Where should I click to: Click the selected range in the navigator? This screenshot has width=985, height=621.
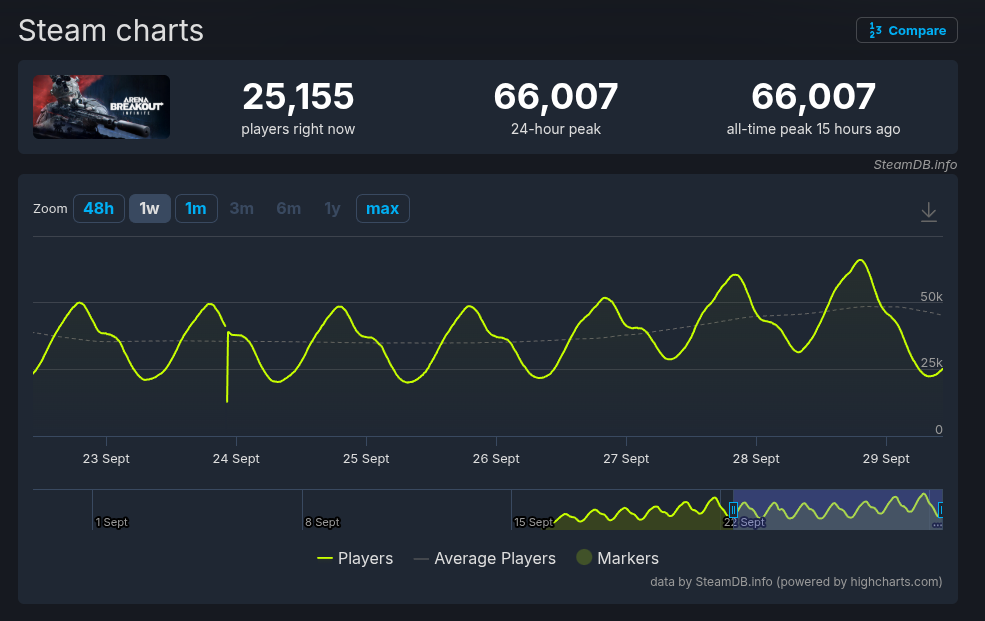coord(837,509)
